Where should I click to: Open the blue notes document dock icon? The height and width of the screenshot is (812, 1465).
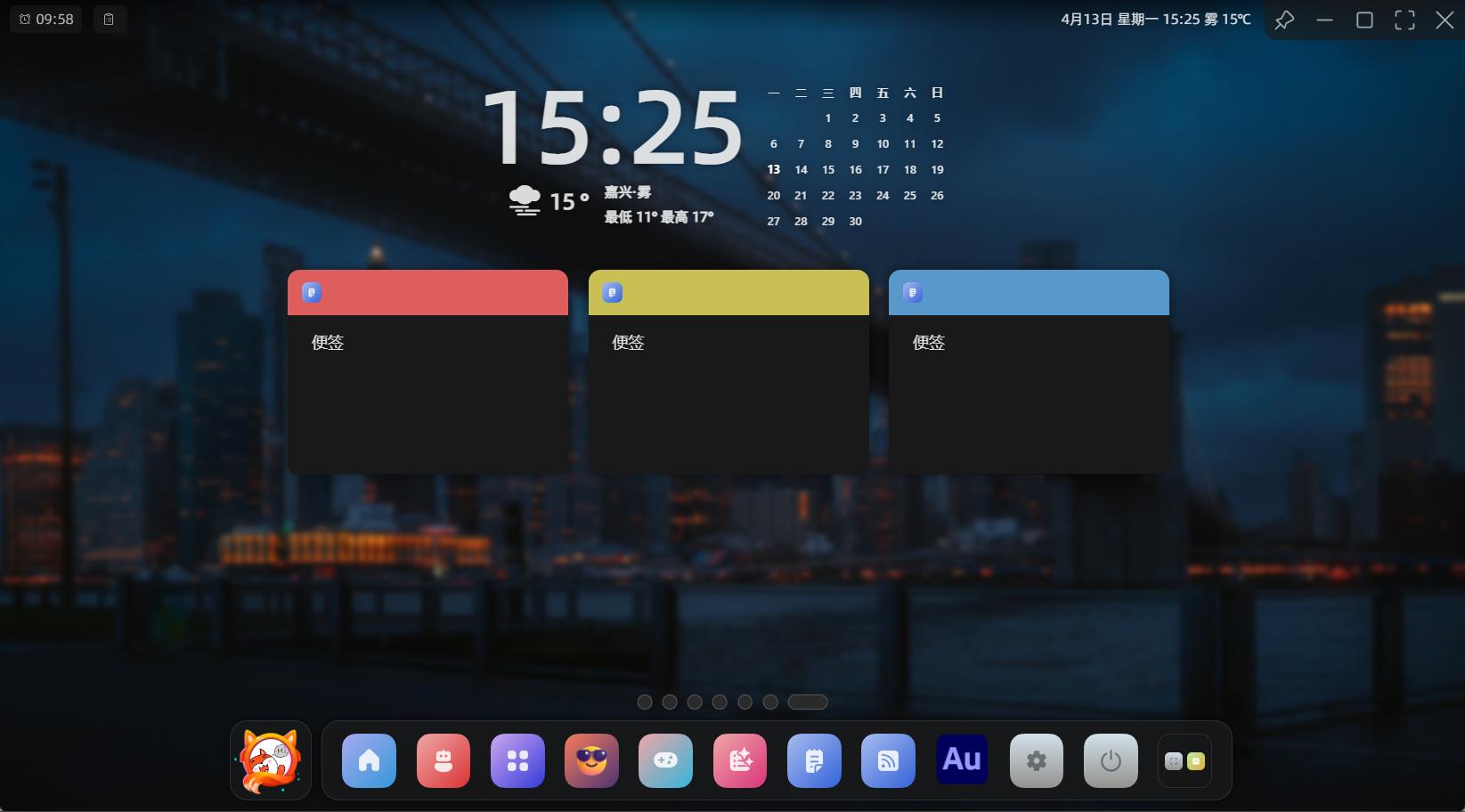click(x=814, y=760)
